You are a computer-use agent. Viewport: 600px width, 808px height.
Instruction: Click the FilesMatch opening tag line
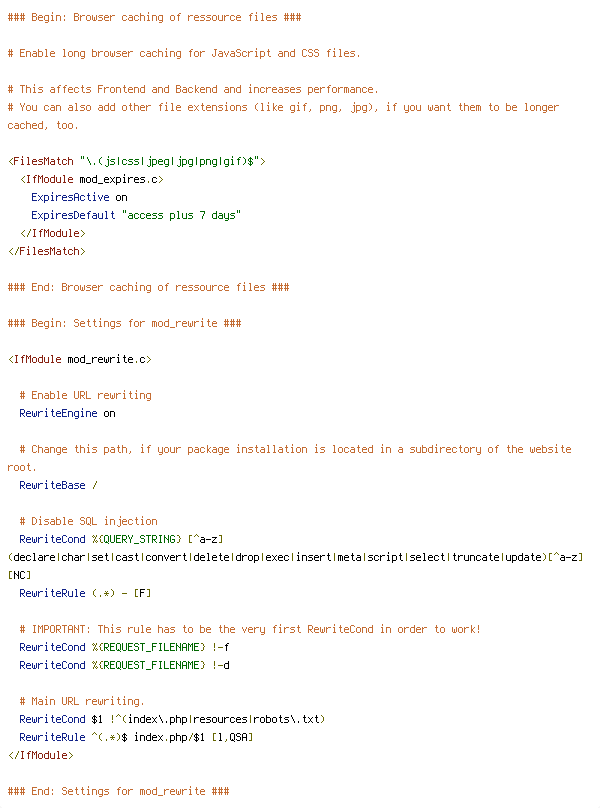[137, 161]
